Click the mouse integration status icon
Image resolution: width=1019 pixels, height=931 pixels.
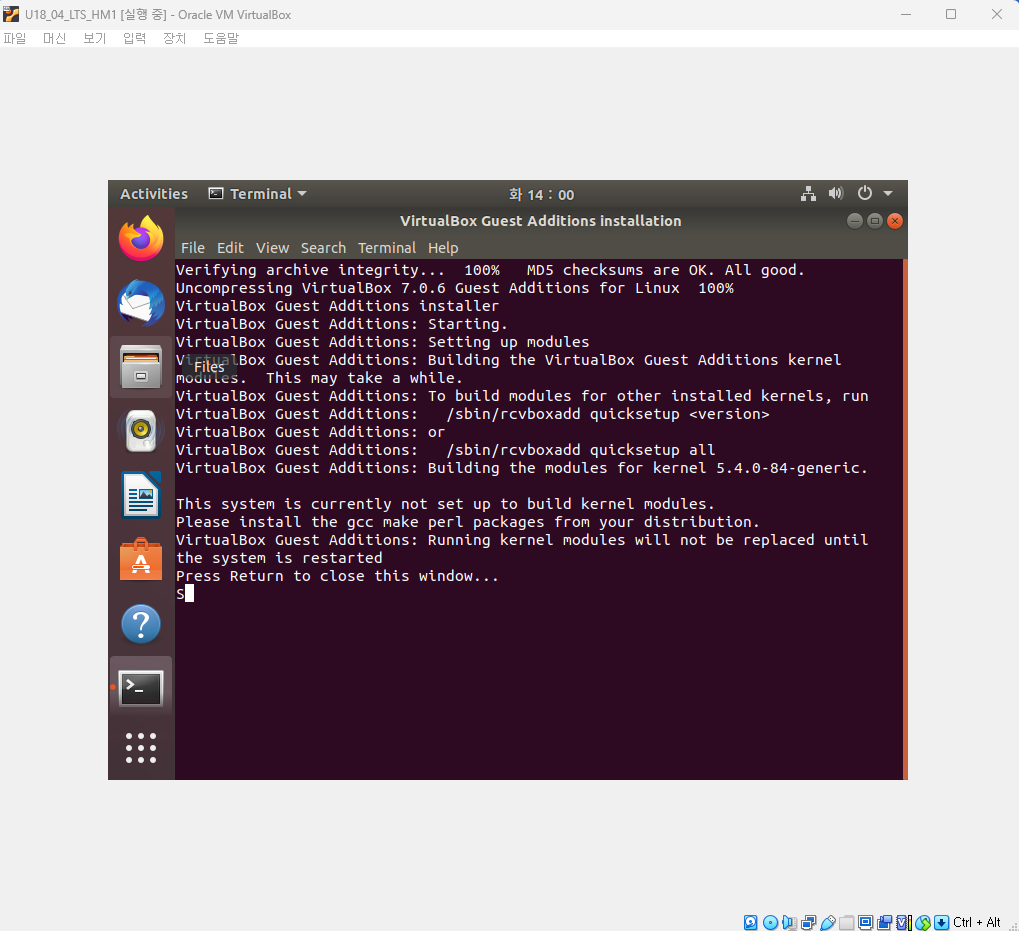coord(922,922)
